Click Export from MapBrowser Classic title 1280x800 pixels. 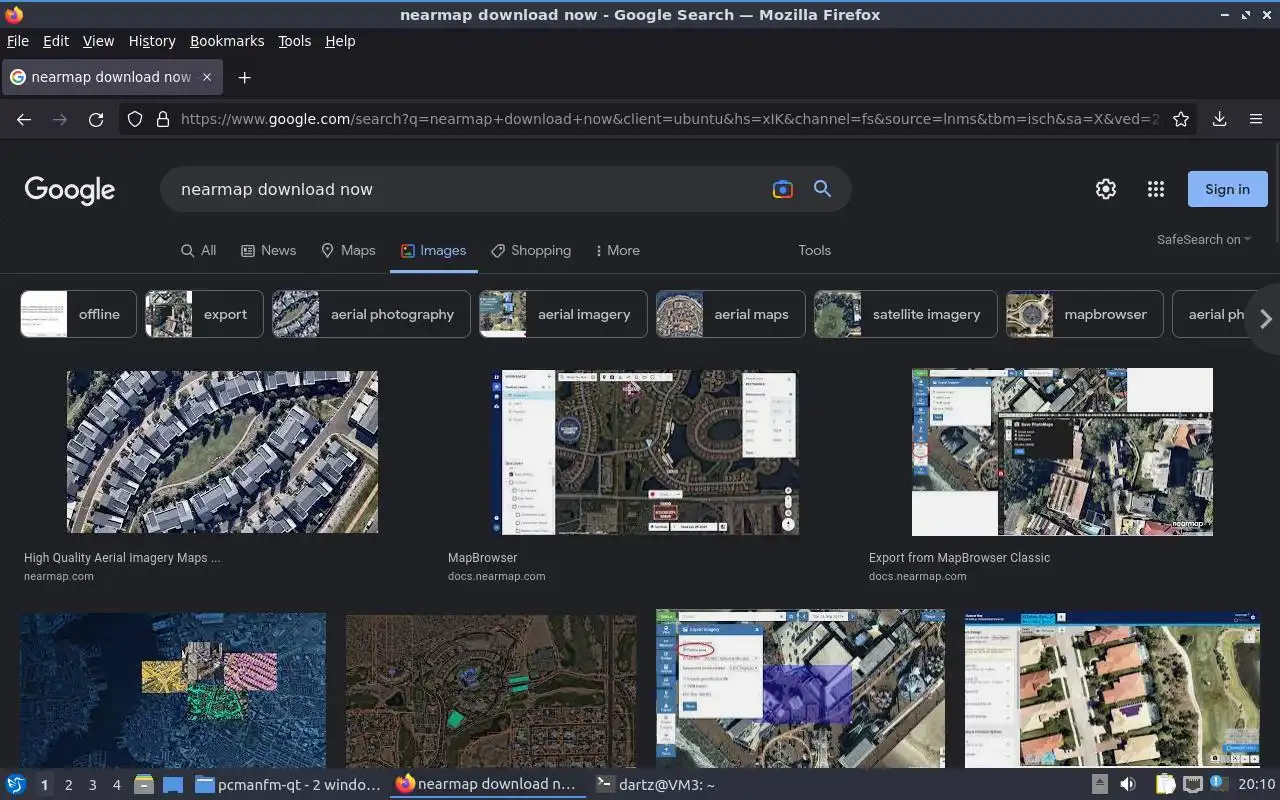(x=960, y=558)
